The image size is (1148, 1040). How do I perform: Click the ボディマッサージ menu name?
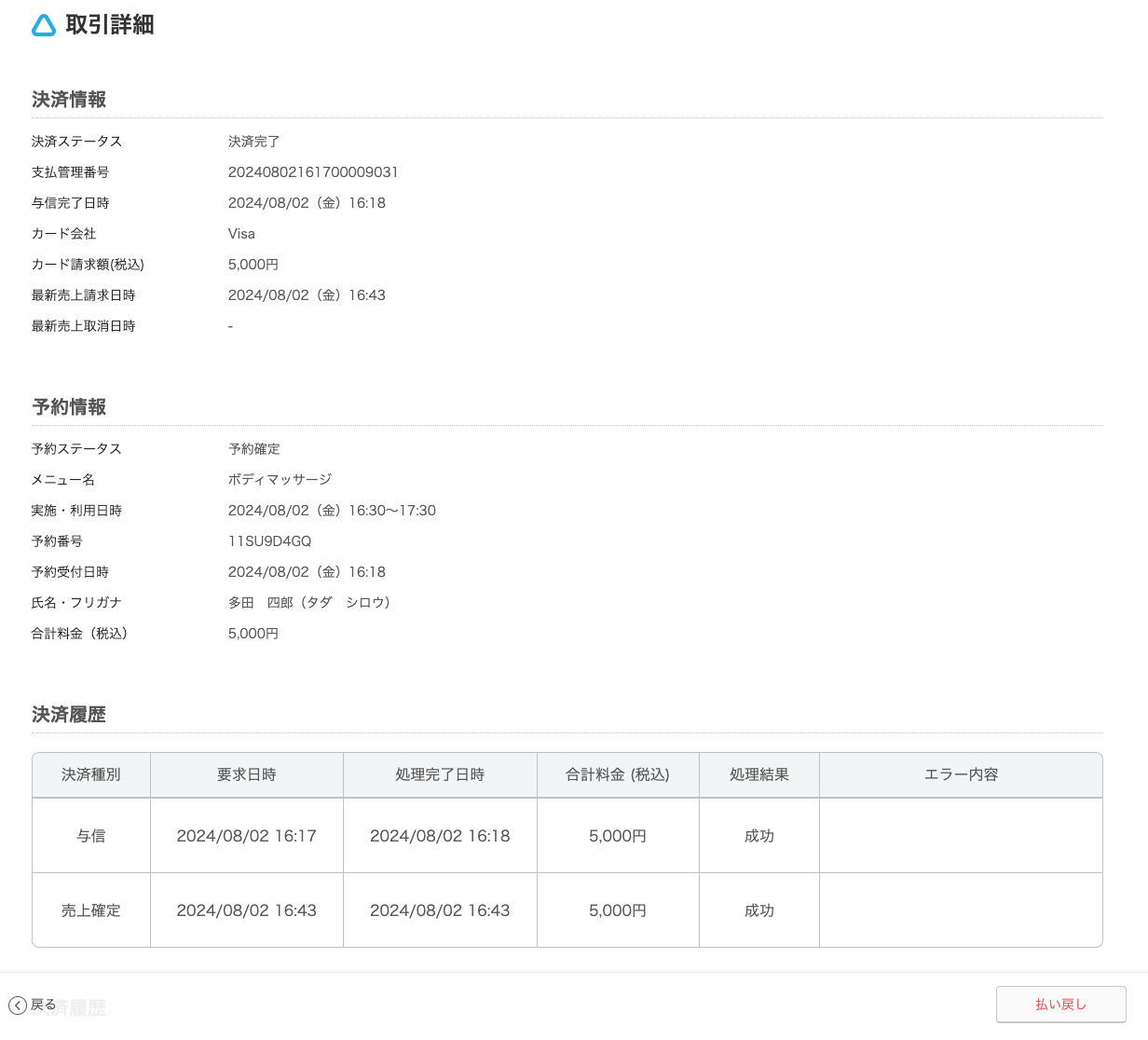280,480
